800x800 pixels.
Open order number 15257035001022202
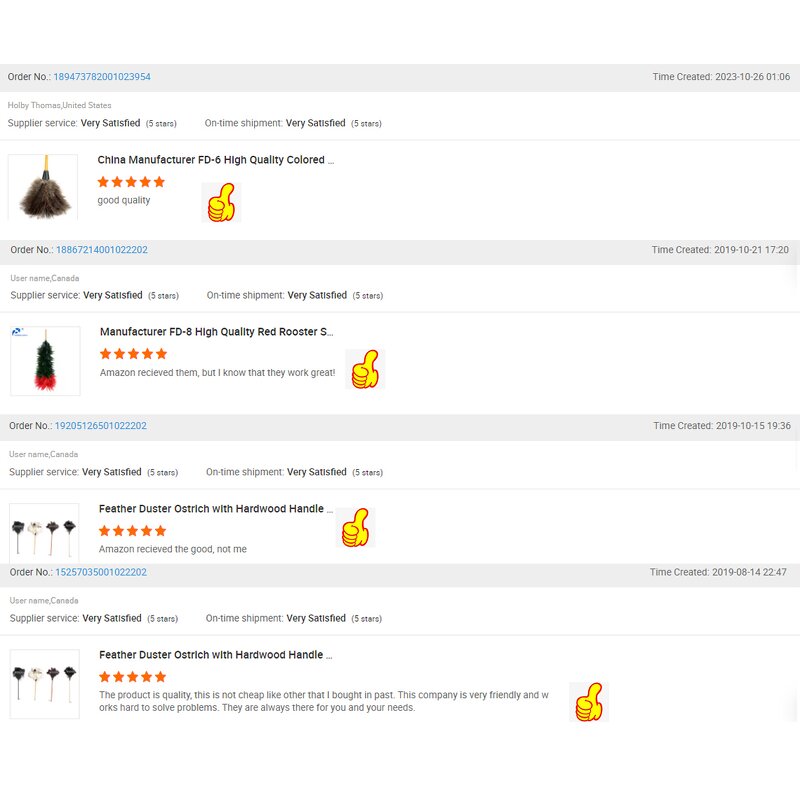(x=101, y=572)
